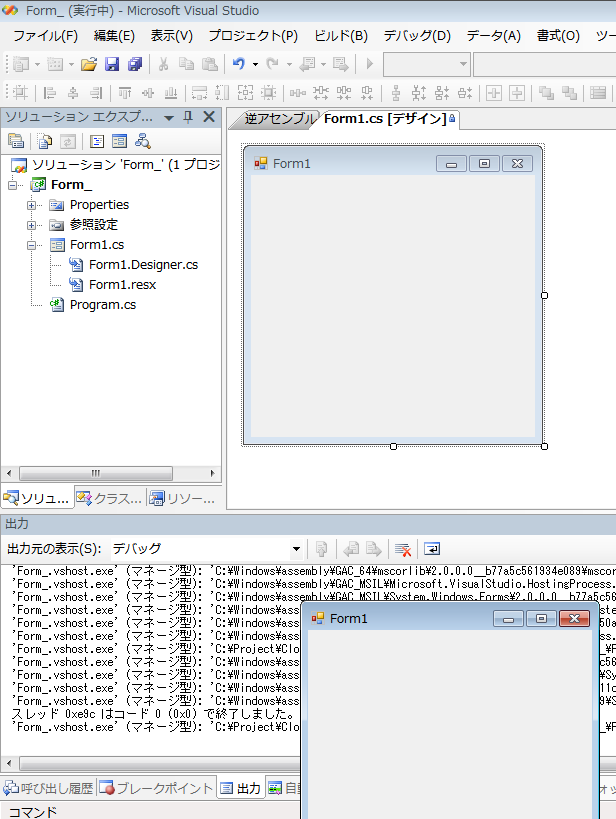This screenshot has height=819, width=616.
Task: Open the プロジェクト(P) menu
Action: tap(253, 36)
